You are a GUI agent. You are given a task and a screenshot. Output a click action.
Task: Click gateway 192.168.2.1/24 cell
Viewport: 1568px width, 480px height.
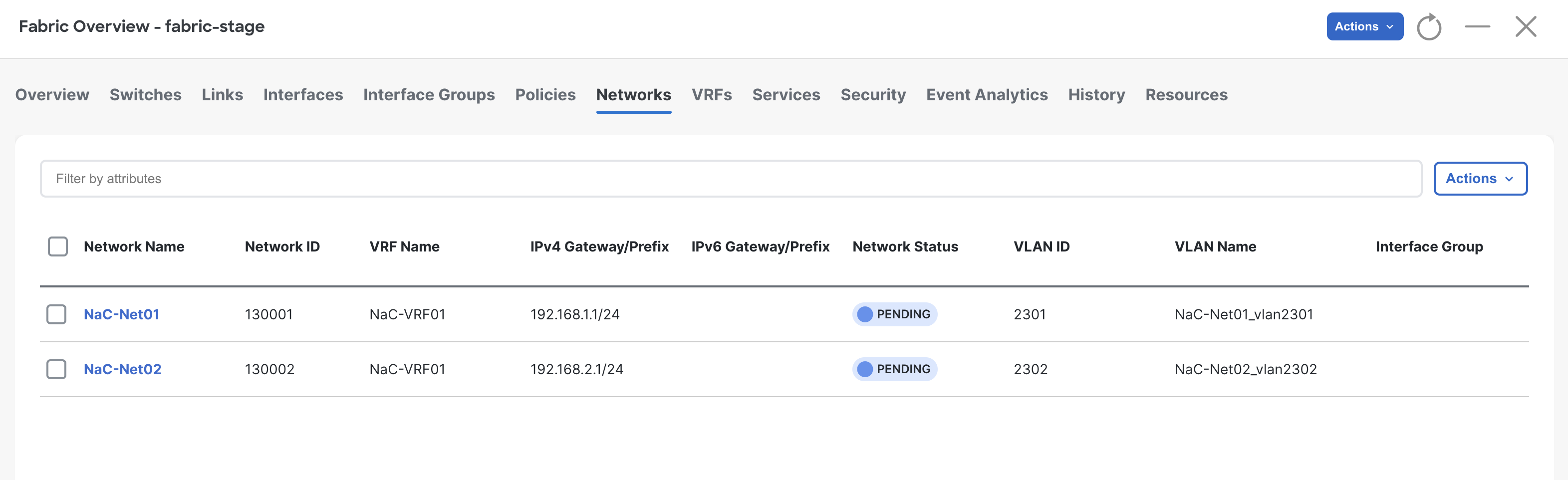pyautogui.click(x=576, y=369)
